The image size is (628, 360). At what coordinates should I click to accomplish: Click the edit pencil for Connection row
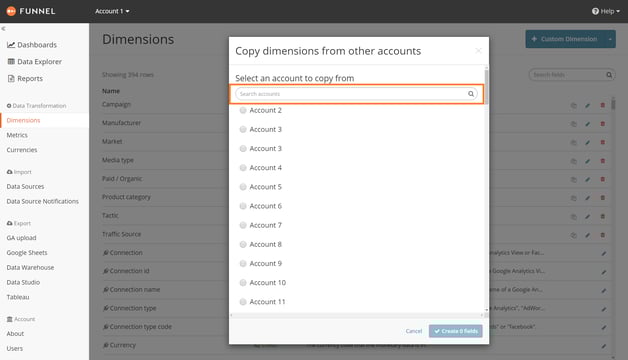point(604,253)
